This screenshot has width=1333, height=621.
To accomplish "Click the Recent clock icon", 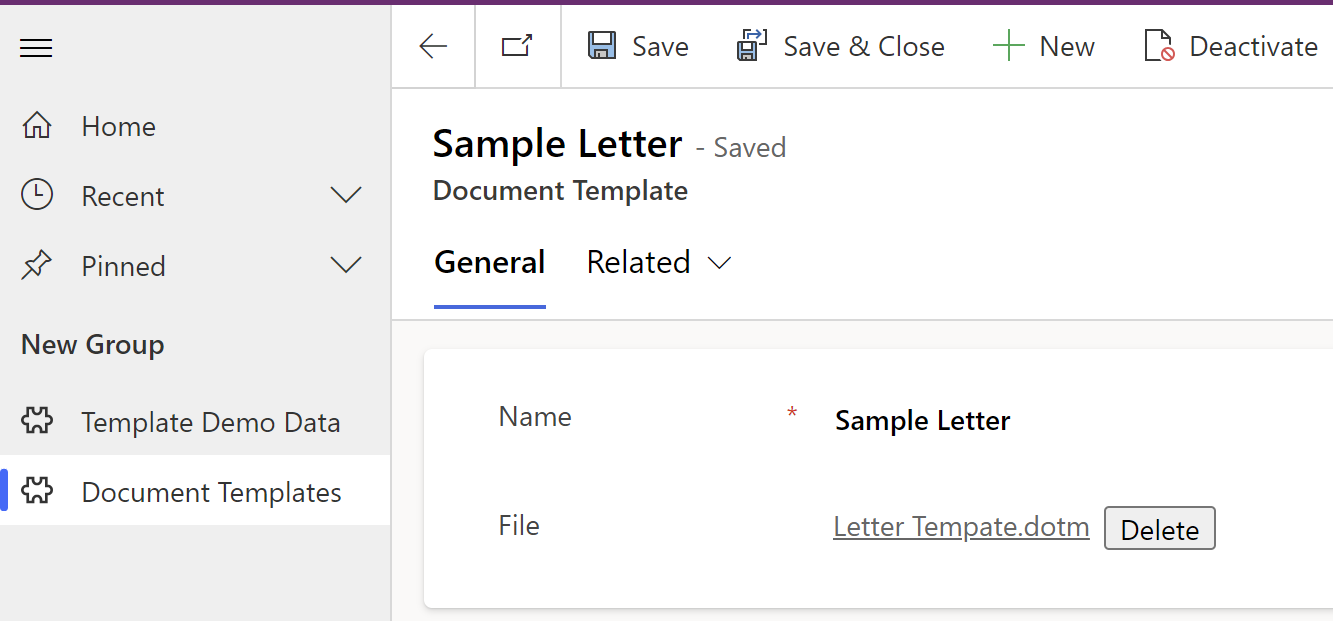I will pyautogui.click(x=37, y=196).
